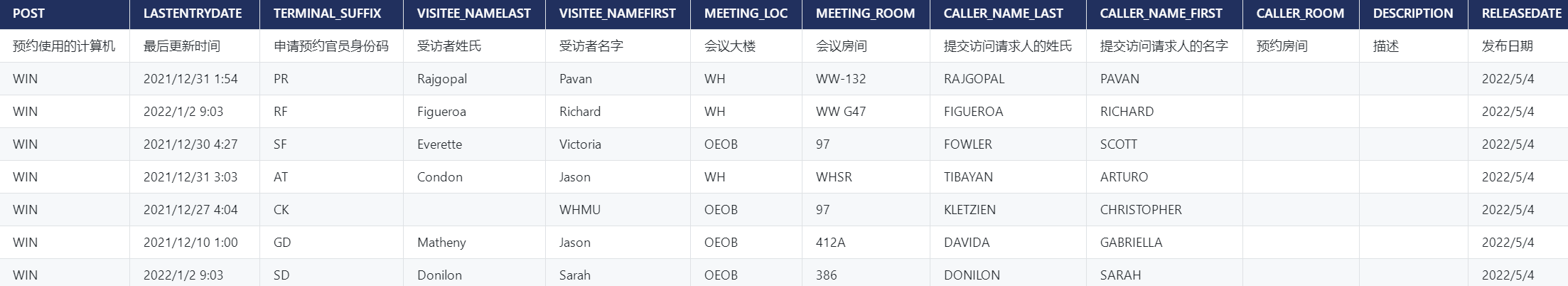The width and height of the screenshot is (1568, 286).
Task: Select the cell containing Rajgopal
Action: (442, 79)
